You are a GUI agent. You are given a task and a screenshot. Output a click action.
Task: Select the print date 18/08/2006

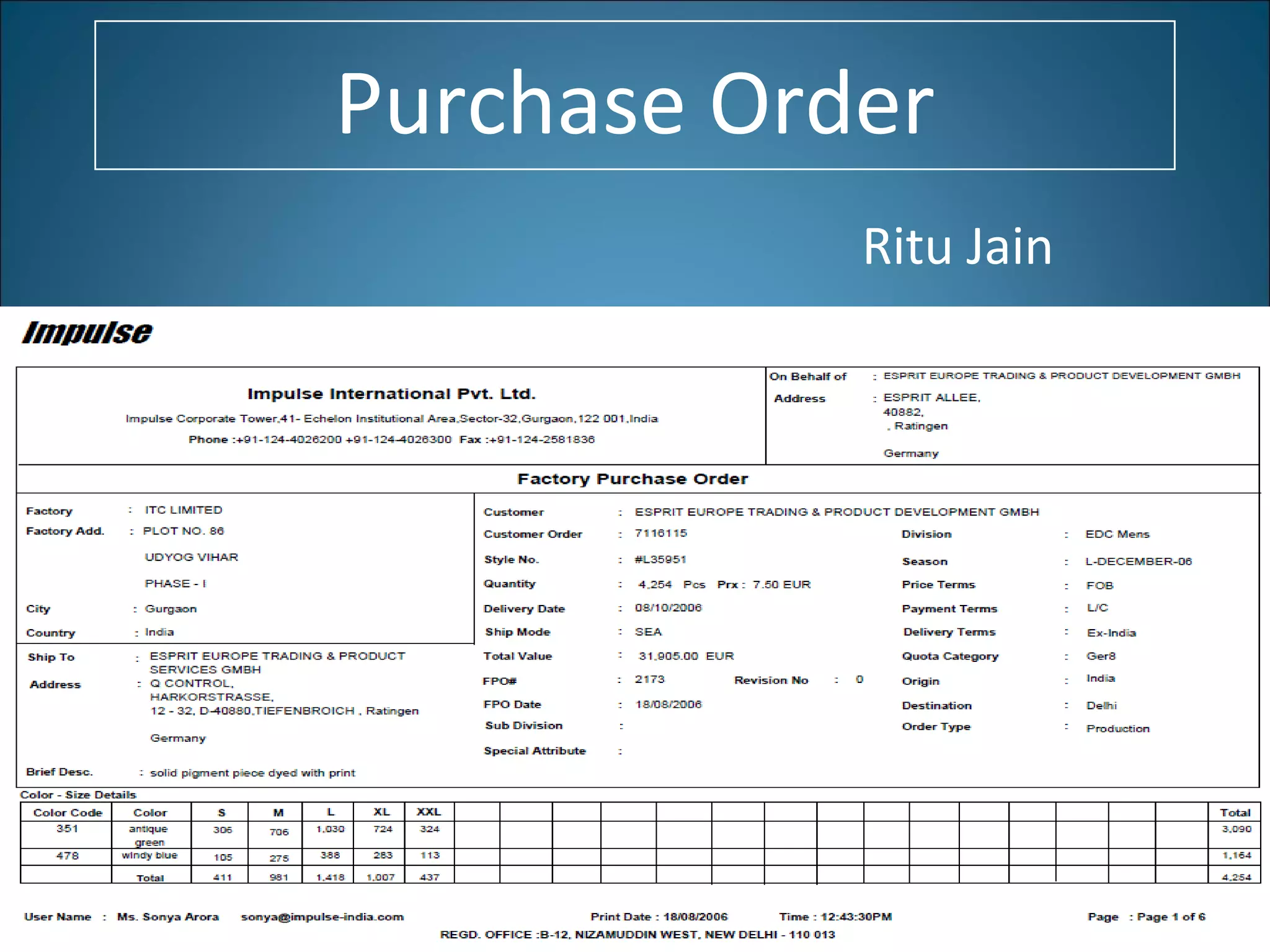[695, 917]
